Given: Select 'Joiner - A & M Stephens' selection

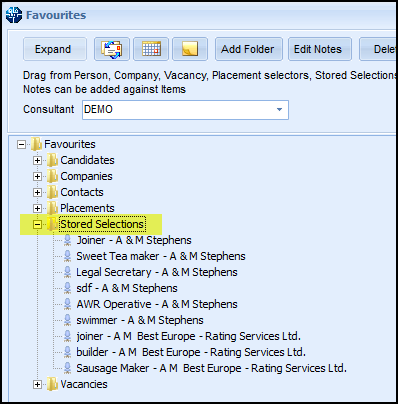Looking at the screenshot, I should tap(134, 240).
